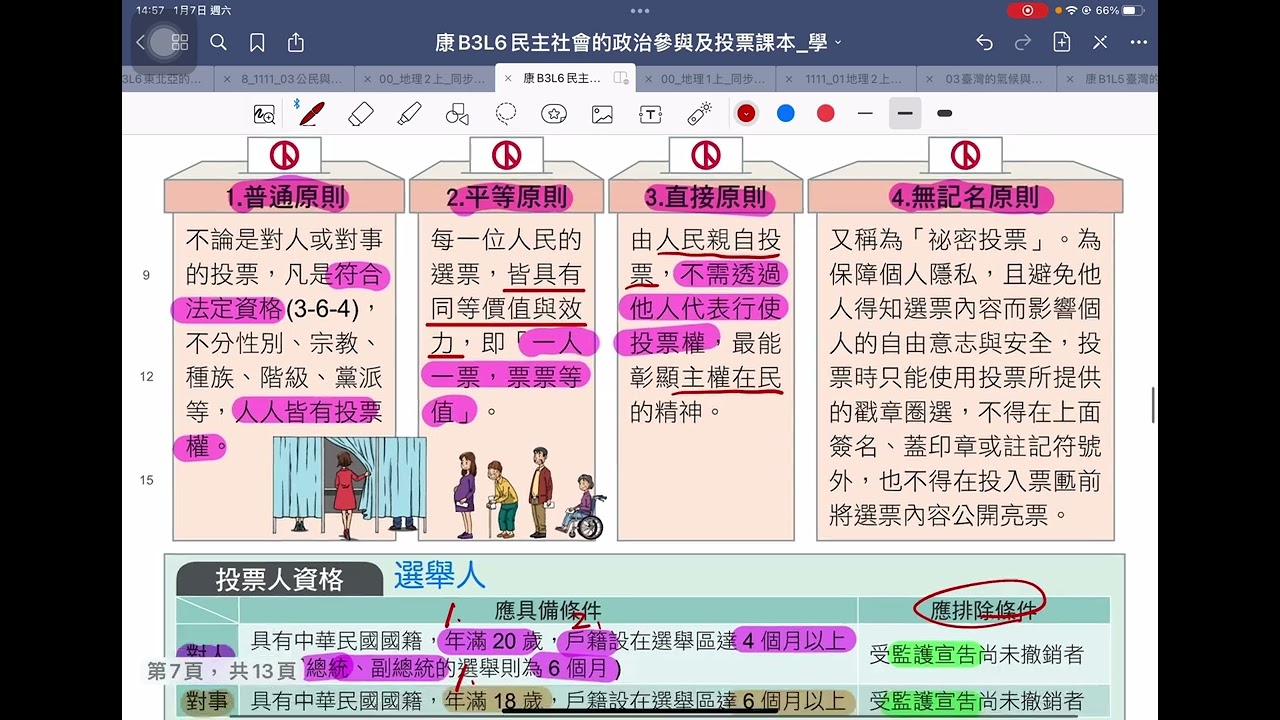Image resolution: width=1280 pixels, height=720 pixels.
Task: Open the zoom writing window tool
Action: pyautogui.click(x=264, y=114)
